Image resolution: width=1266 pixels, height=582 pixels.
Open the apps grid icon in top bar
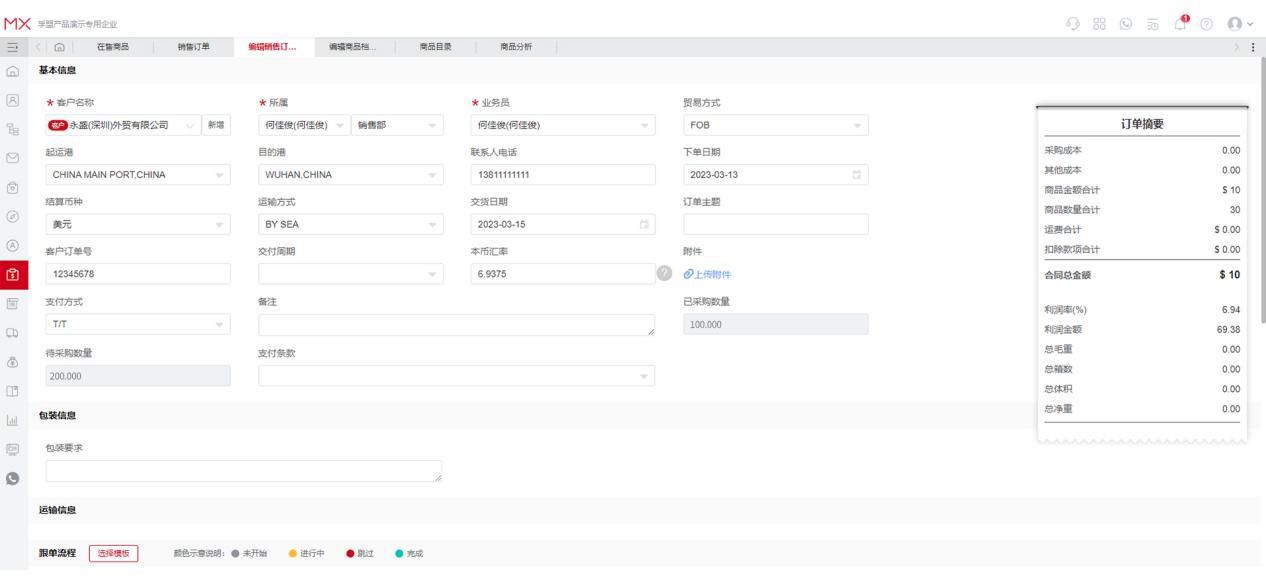1100,24
